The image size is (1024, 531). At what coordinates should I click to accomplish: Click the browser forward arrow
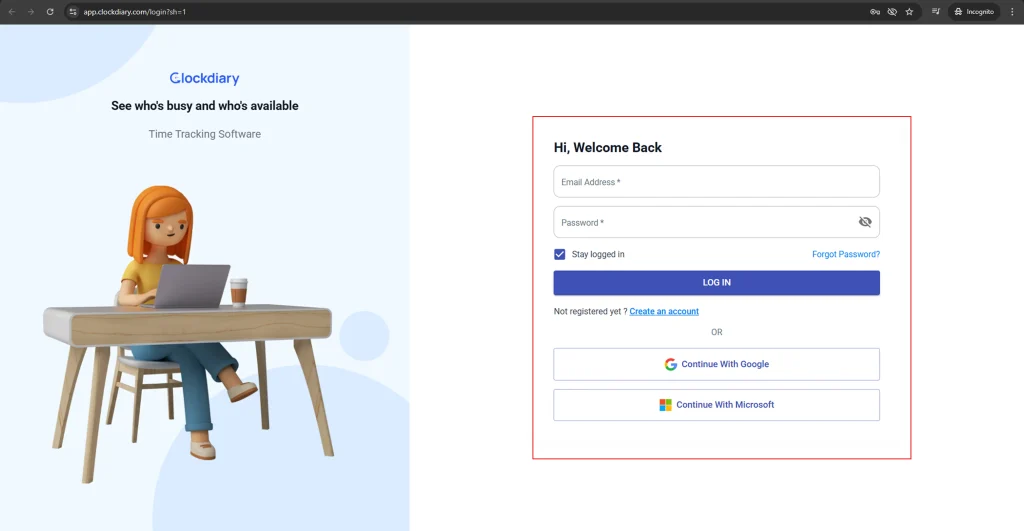click(31, 12)
